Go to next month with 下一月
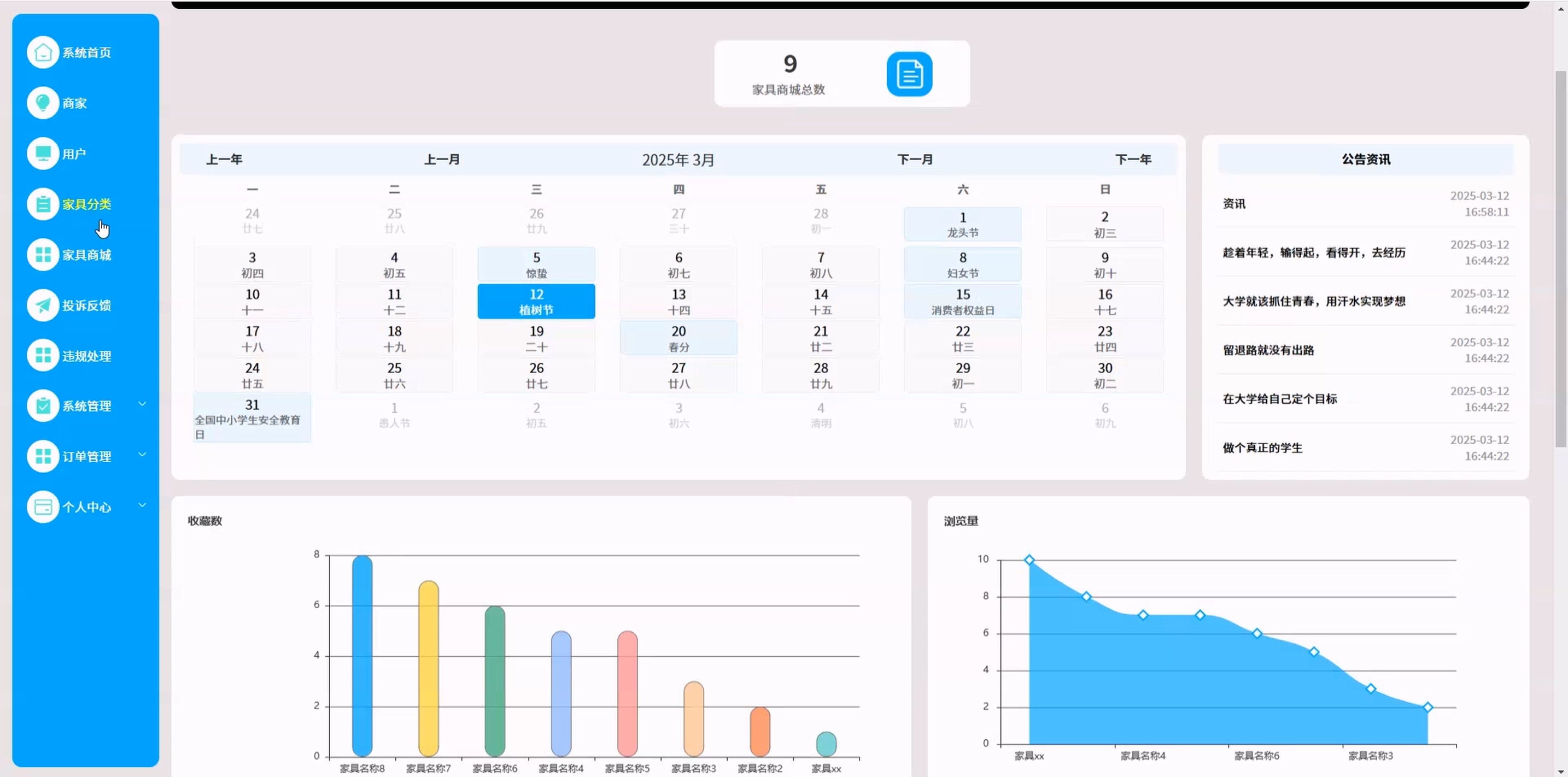 coord(914,160)
